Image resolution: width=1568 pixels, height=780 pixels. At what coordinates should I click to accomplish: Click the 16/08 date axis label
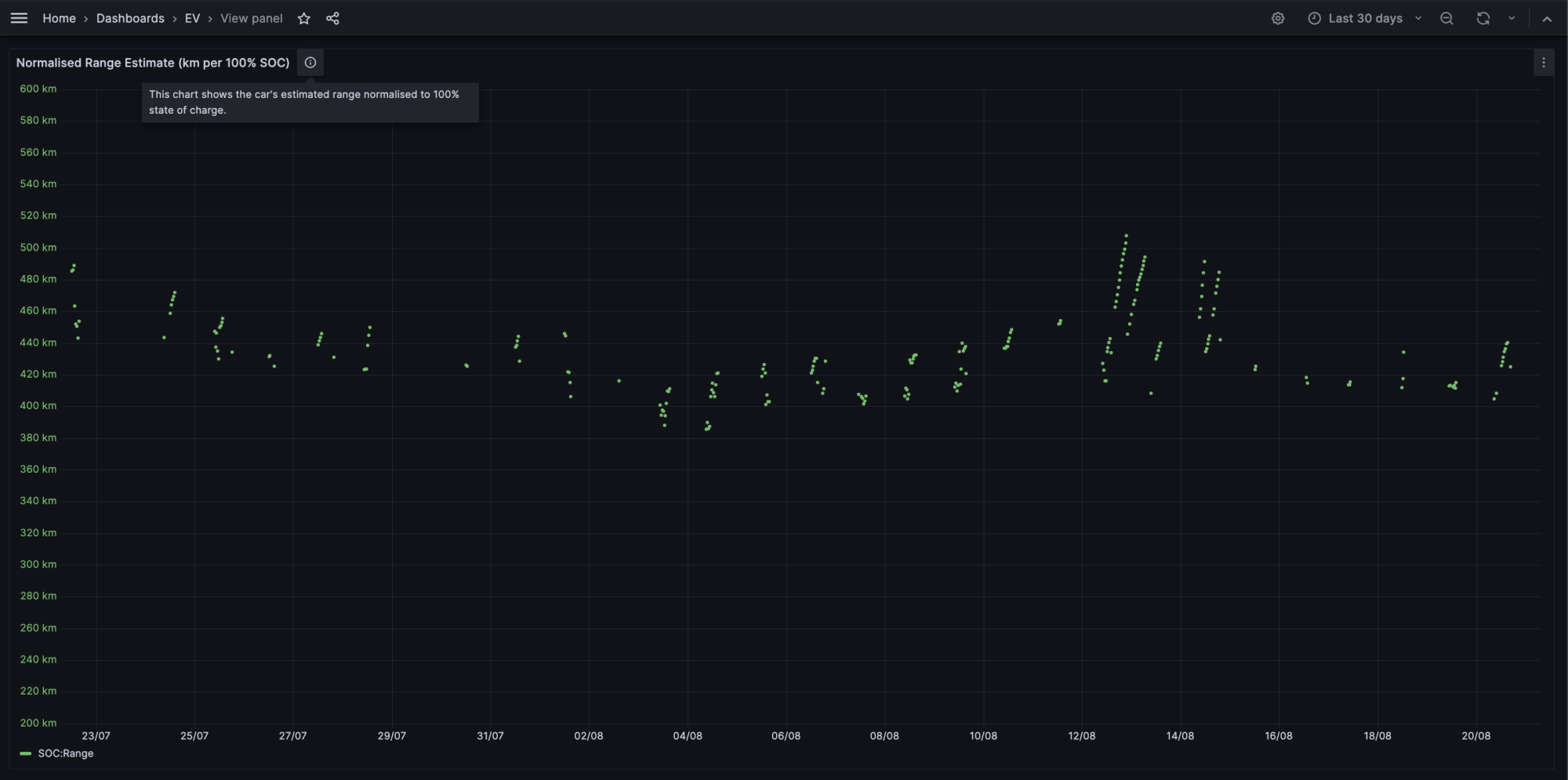1279,735
